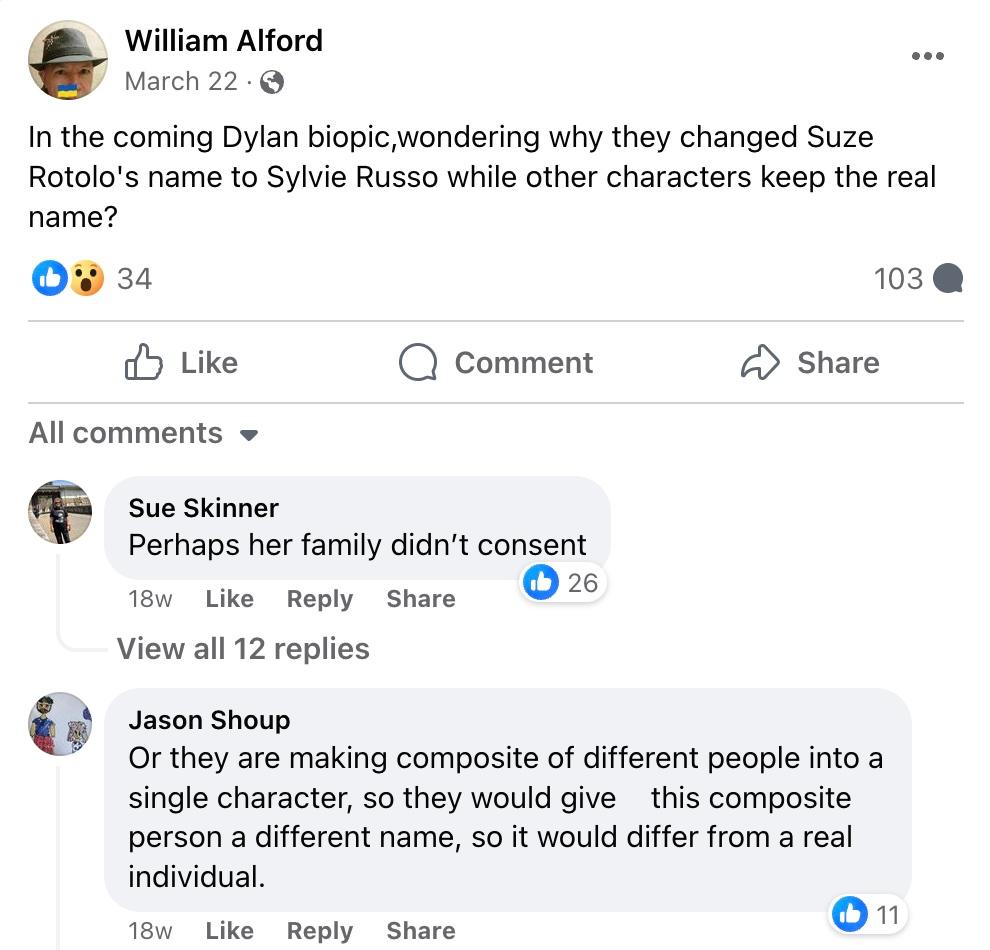
Task: Click the Comment button with speech bubble
Action: pyautogui.click(x=496, y=362)
